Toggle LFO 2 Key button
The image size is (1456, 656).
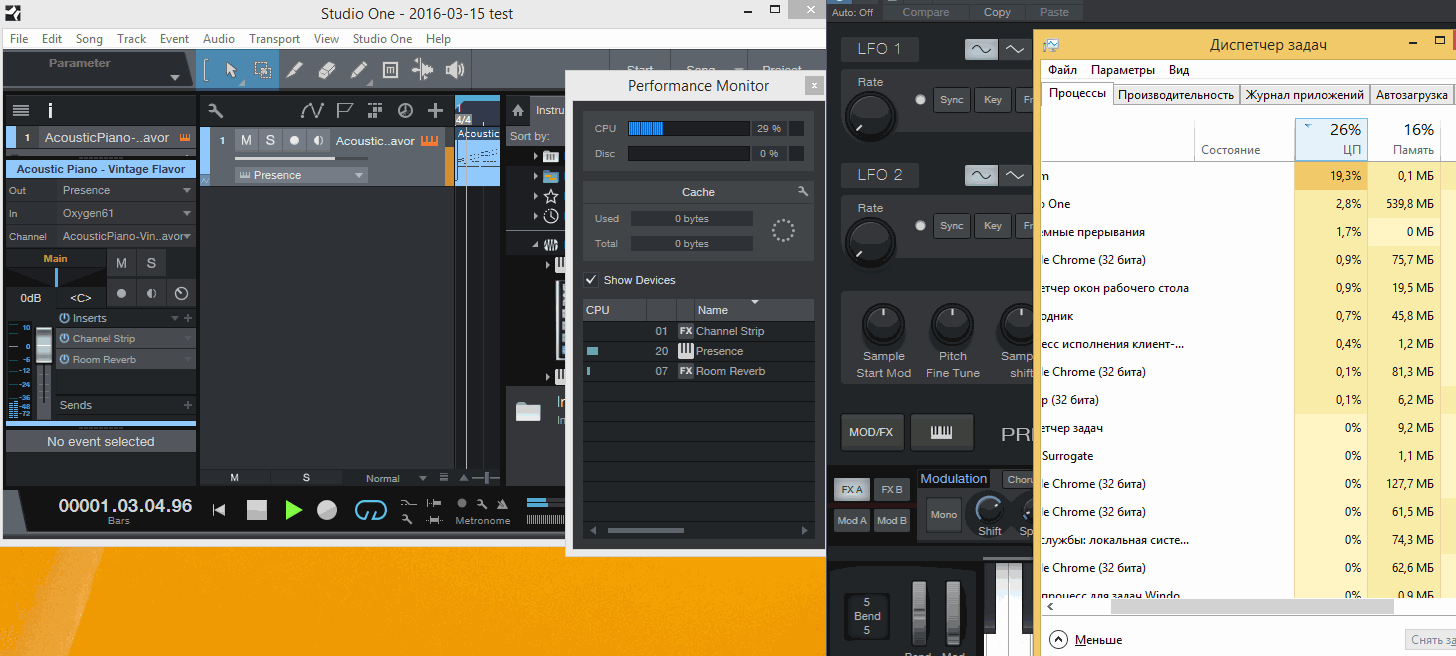pyautogui.click(x=992, y=225)
